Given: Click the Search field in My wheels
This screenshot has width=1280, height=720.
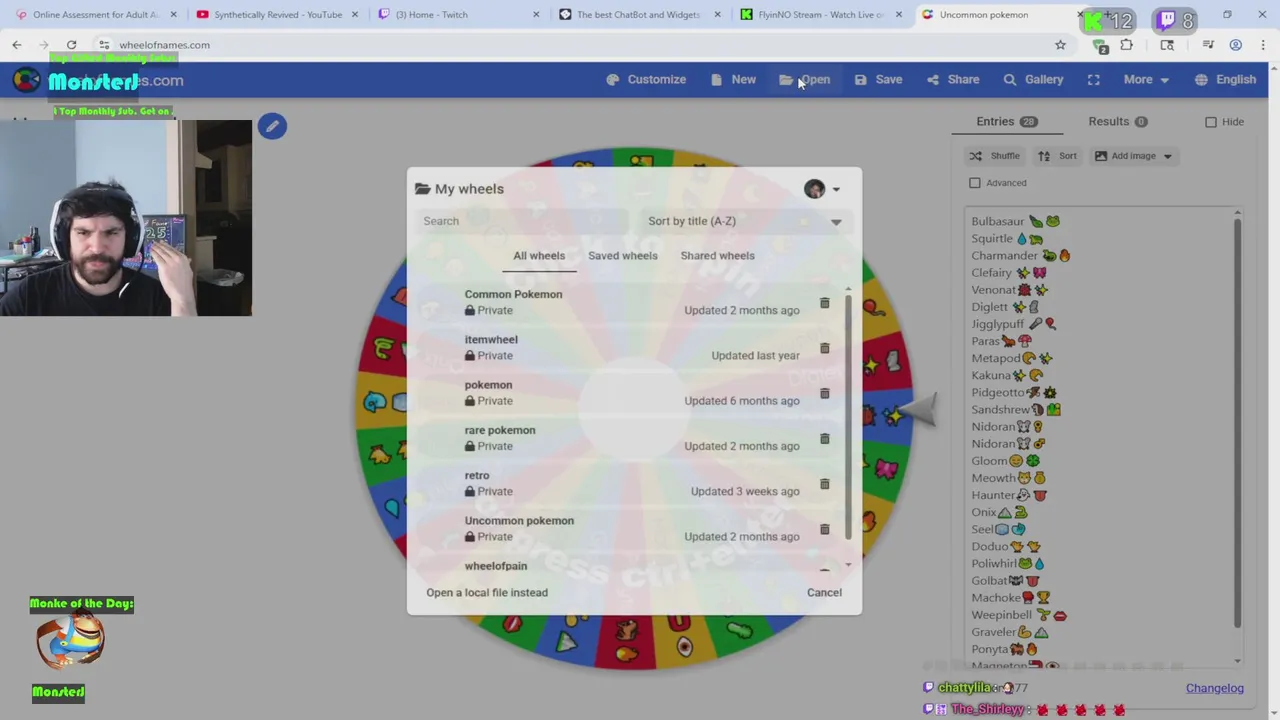Looking at the screenshot, I should [x=523, y=221].
